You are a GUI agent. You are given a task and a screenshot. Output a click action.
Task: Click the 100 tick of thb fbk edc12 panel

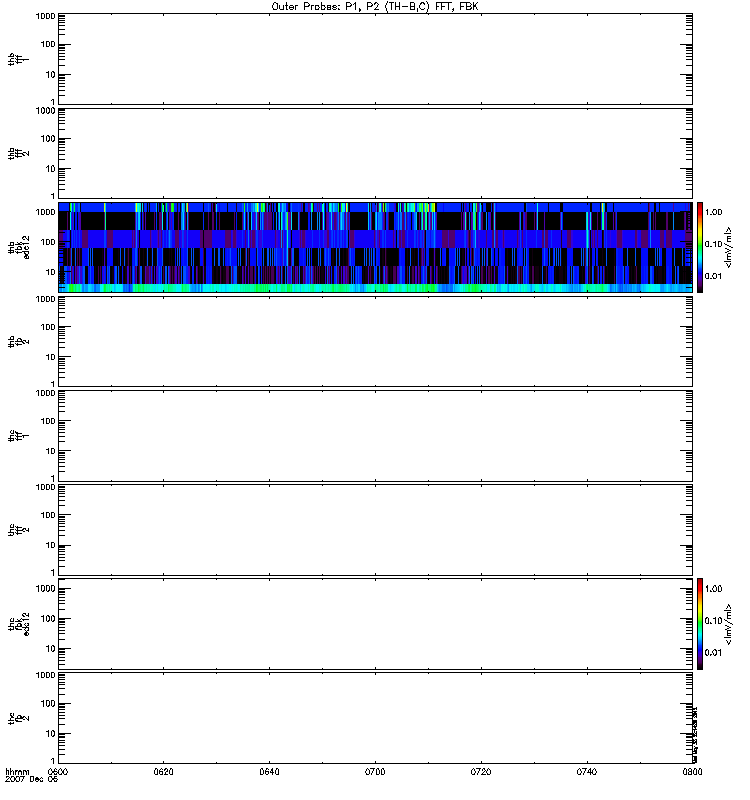pyautogui.click(x=48, y=242)
